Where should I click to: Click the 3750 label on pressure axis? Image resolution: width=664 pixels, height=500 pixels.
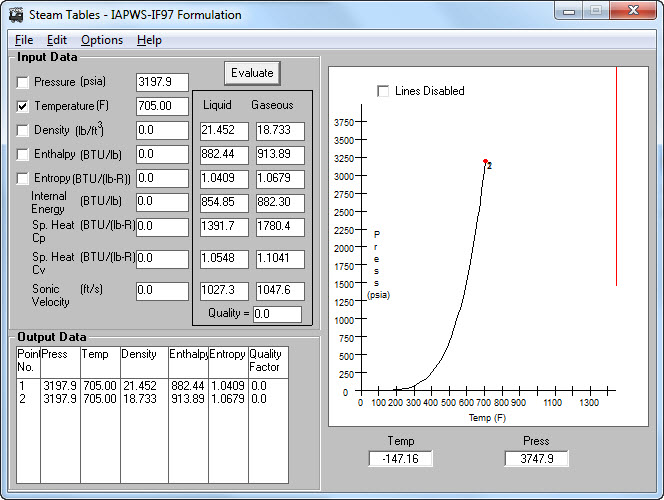pos(343,122)
